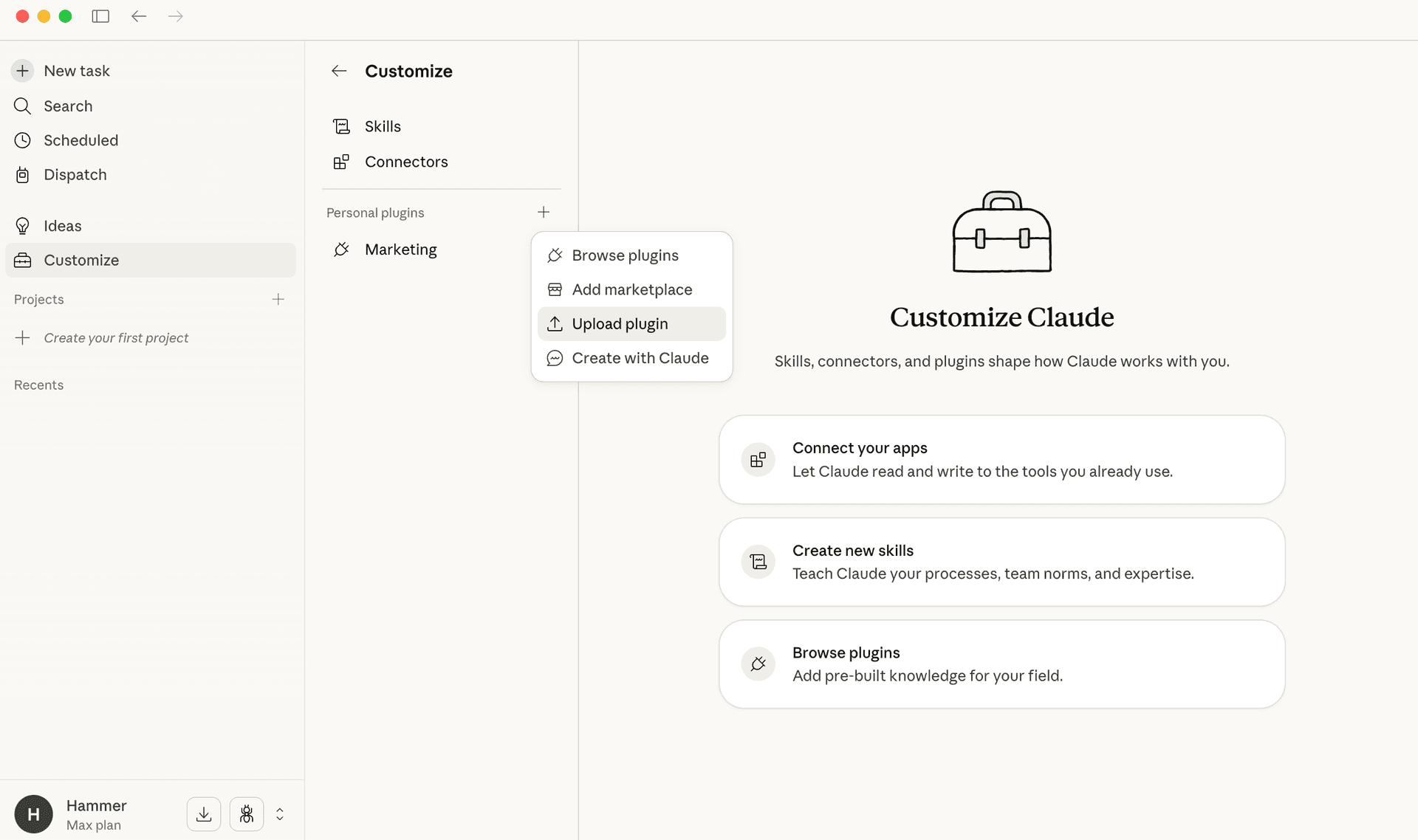The image size is (1418, 840).
Task: Go back using title bar arrow
Action: tap(139, 16)
